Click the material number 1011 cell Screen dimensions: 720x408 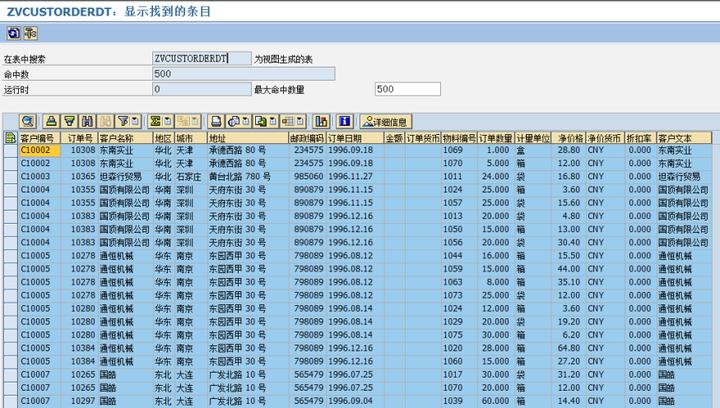coord(459,177)
